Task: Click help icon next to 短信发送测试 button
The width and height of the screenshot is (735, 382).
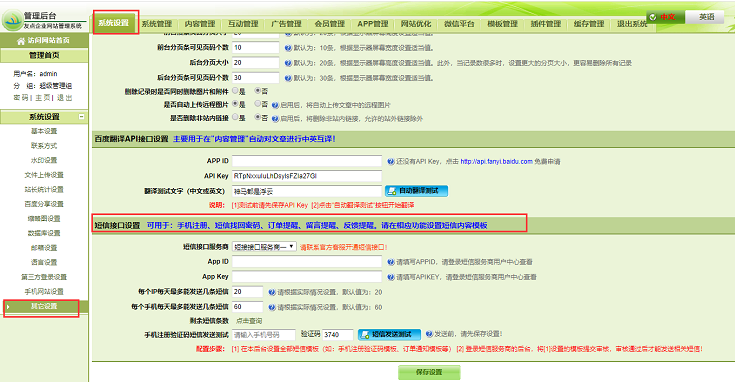Action: click(x=429, y=334)
